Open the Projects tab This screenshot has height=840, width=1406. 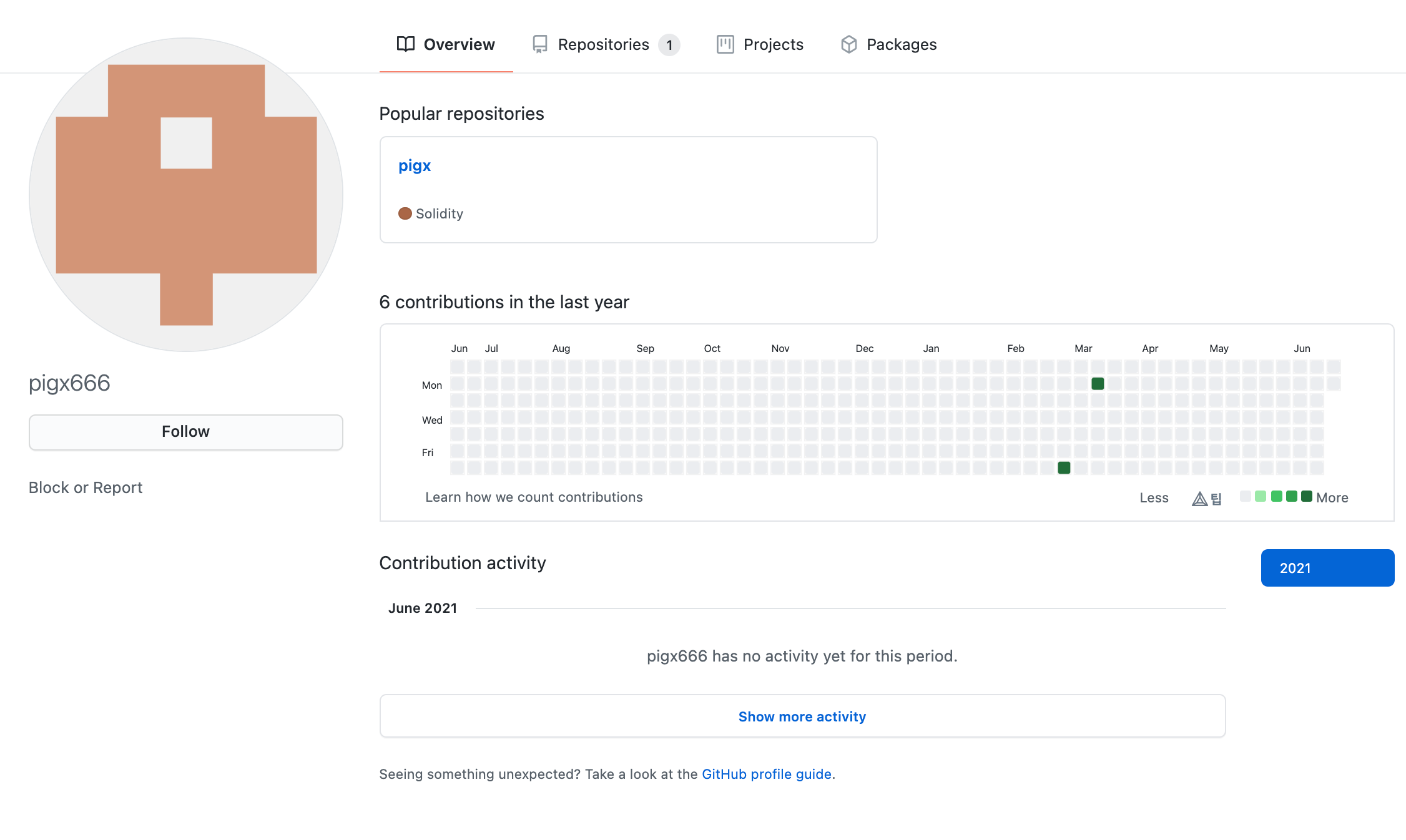coord(772,44)
